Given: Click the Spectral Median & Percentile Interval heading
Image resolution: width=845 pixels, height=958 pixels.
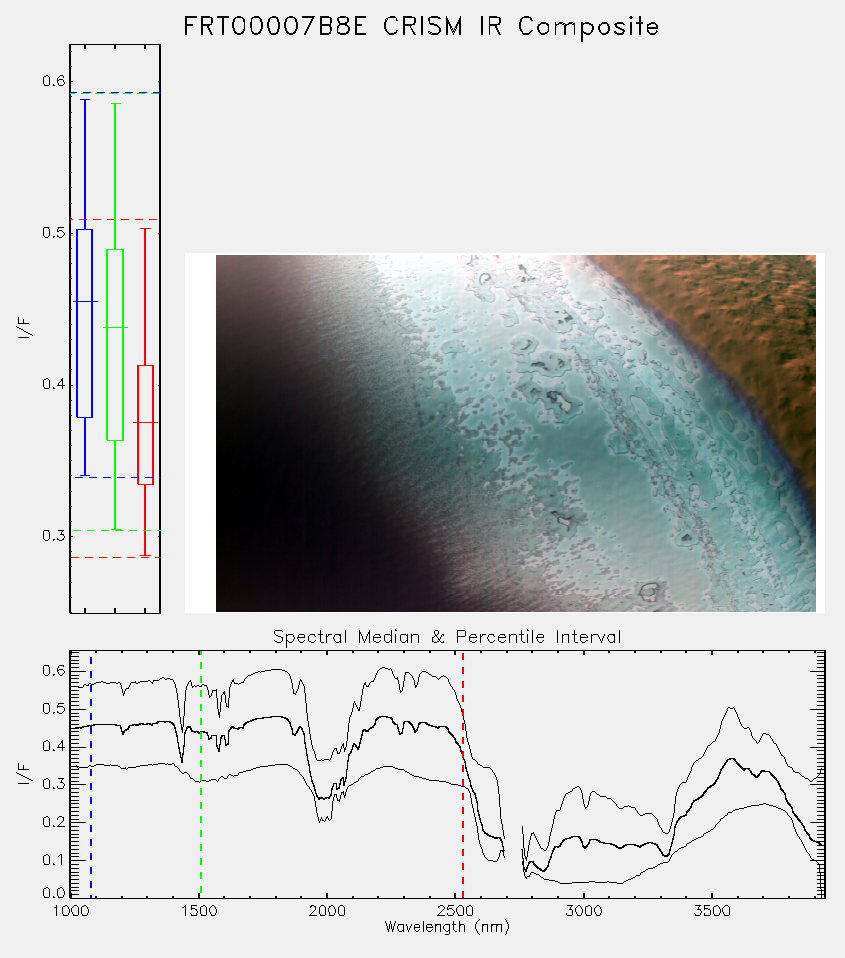Looking at the screenshot, I should (x=447, y=637).
